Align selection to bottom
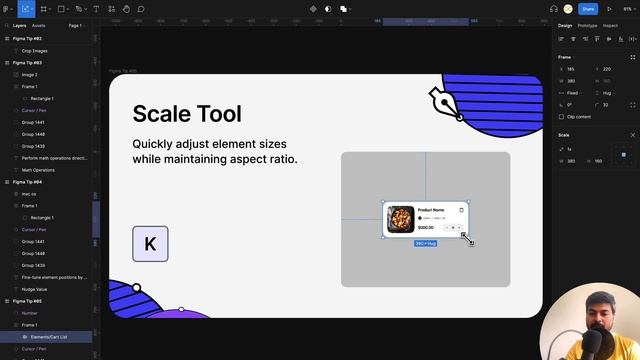This screenshot has width=640, height=360. pyautogui.click(x=621, y=39)
